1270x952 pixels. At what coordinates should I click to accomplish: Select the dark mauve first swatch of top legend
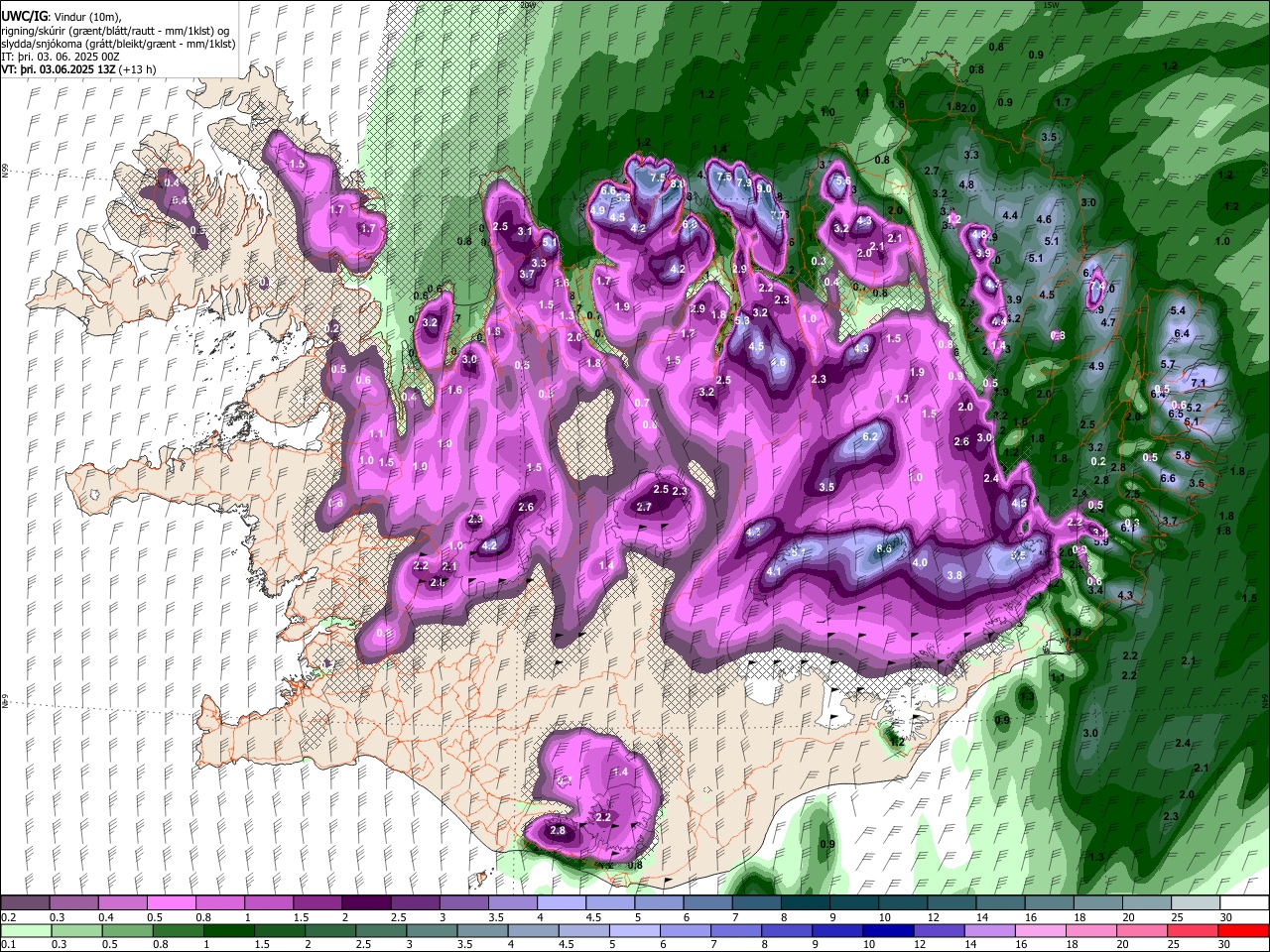(25, 903)
